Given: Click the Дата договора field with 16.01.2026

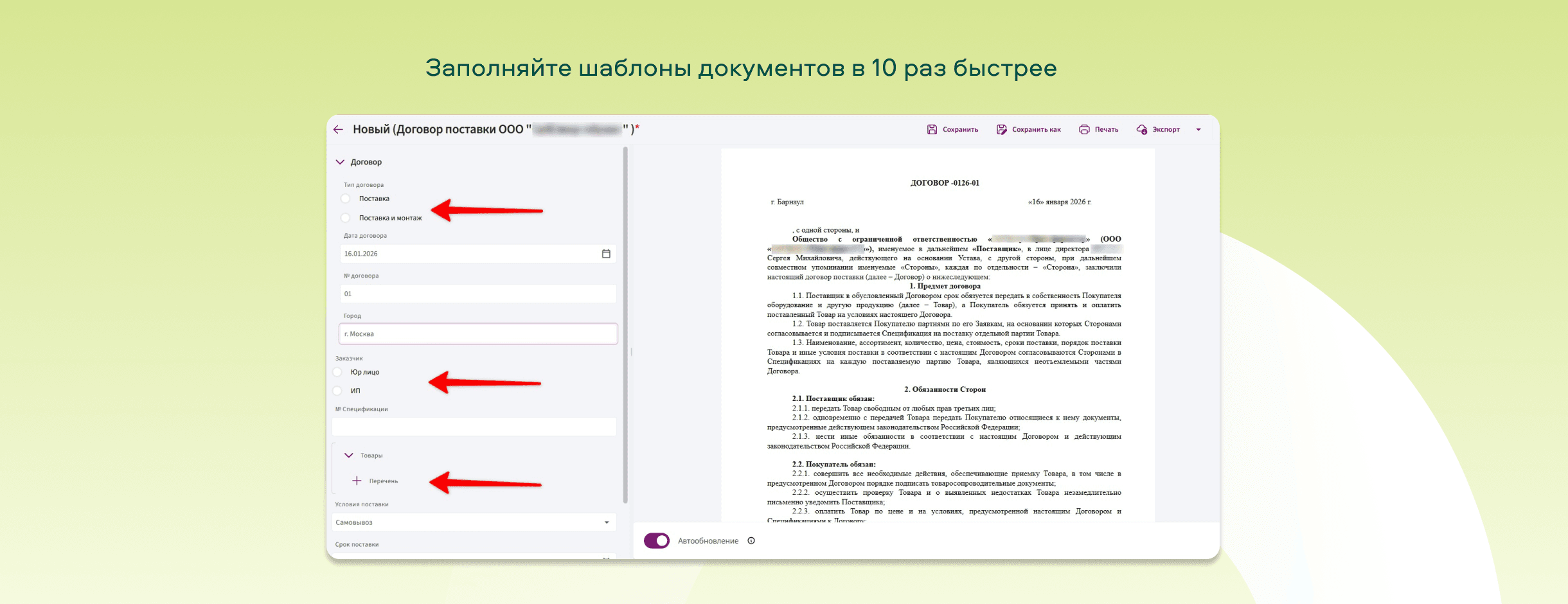Looking at the screenshot, I should pos(477,254).
